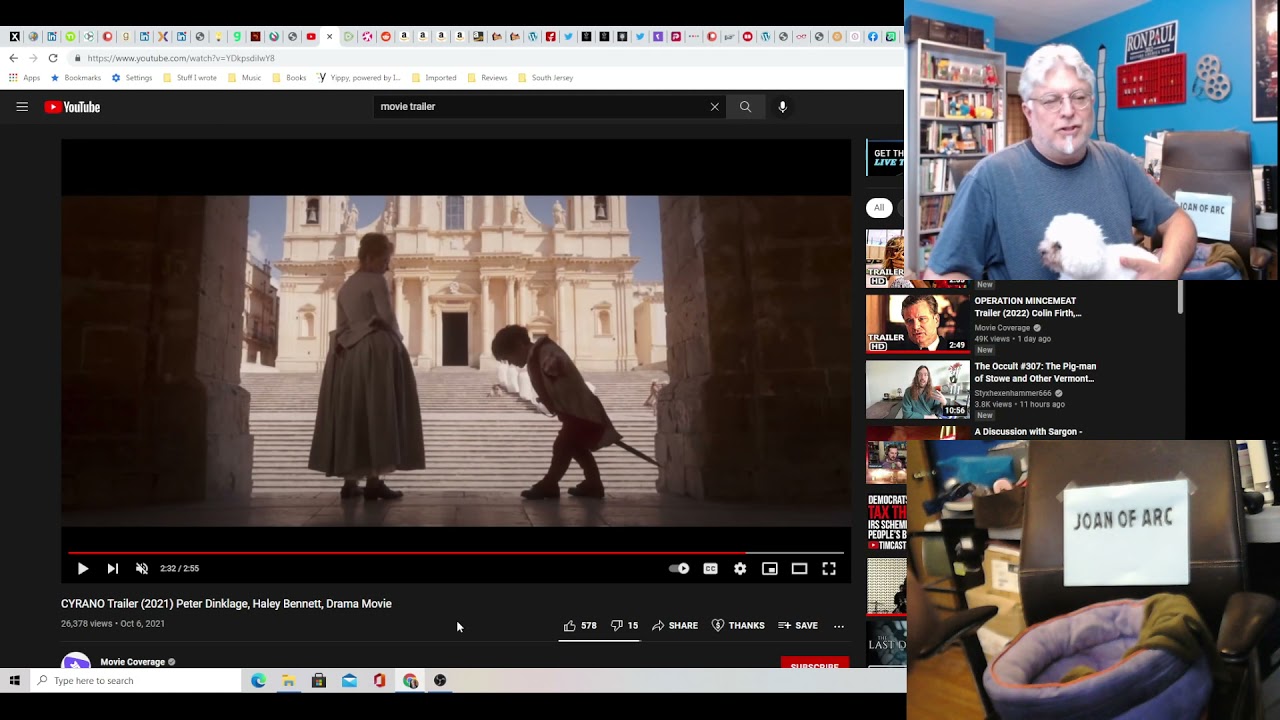Click the OPERATION MINCEMEAT video title

[1028, 307]
